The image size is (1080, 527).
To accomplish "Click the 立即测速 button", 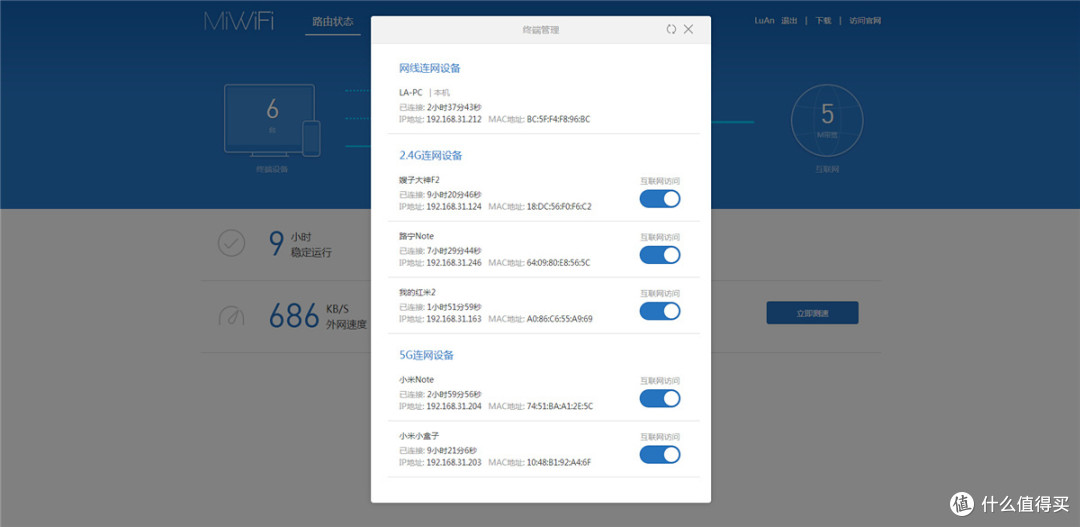I will tap(812, 313).
